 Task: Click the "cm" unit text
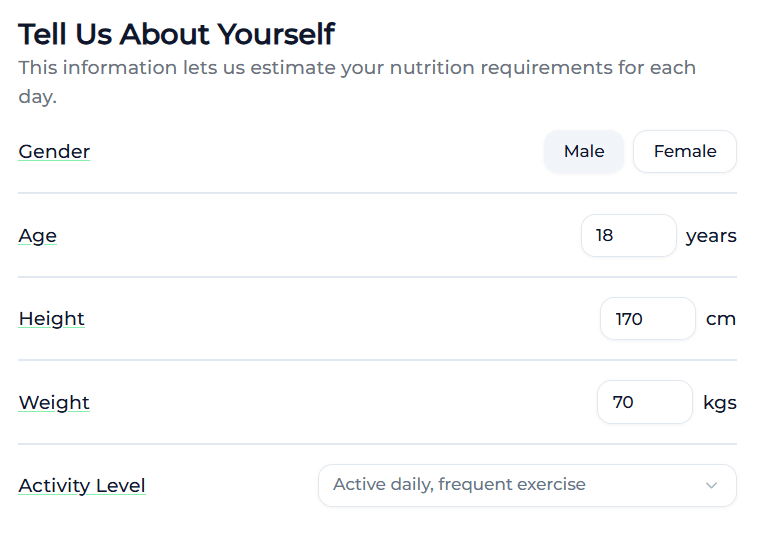(x=721, y=319)
